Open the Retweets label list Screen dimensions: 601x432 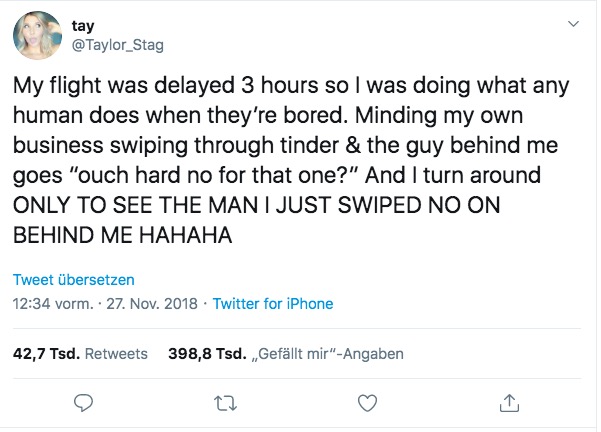click(116, 354)
